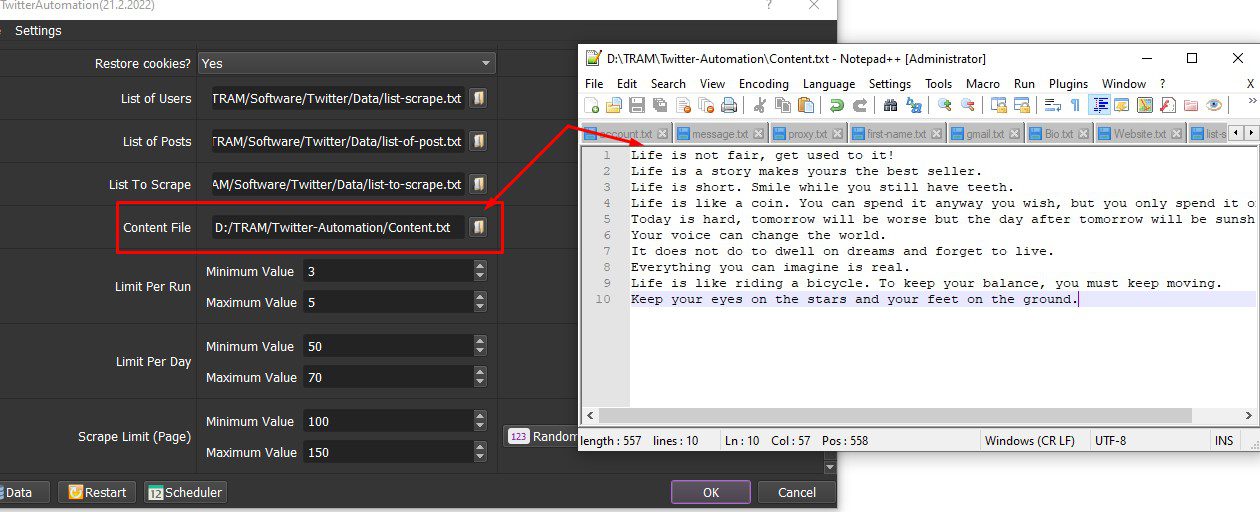Open the Encoding menu
This screenshot has width=1260, height=512.
764,84
